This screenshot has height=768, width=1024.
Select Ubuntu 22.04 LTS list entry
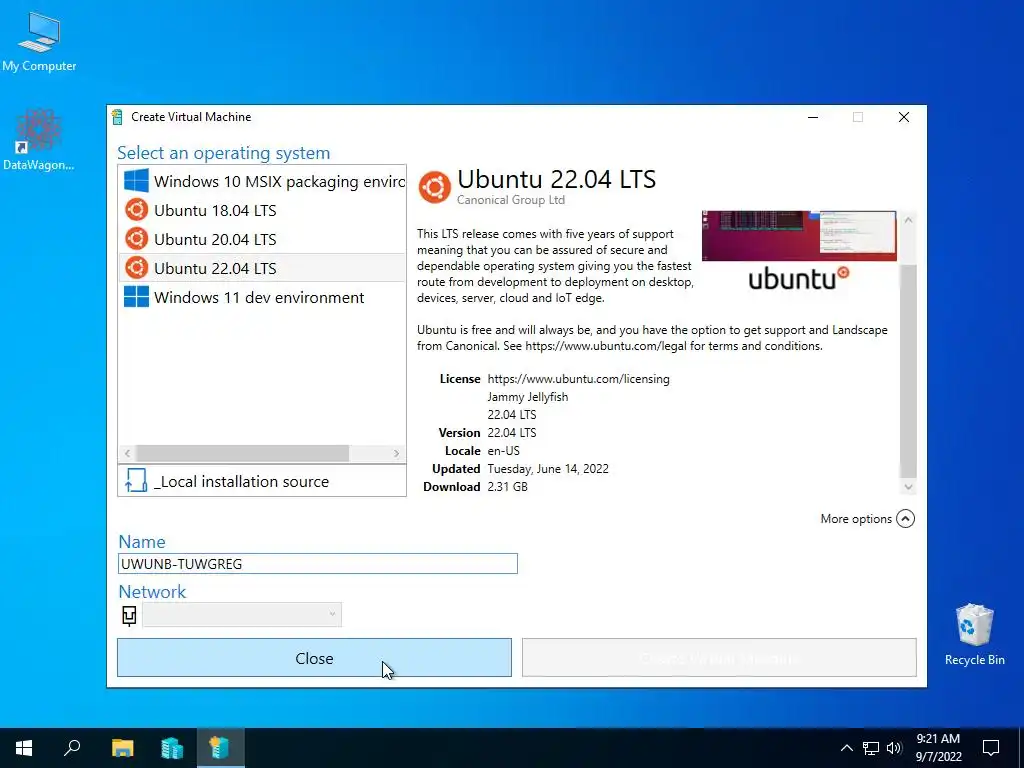point(262,268)
